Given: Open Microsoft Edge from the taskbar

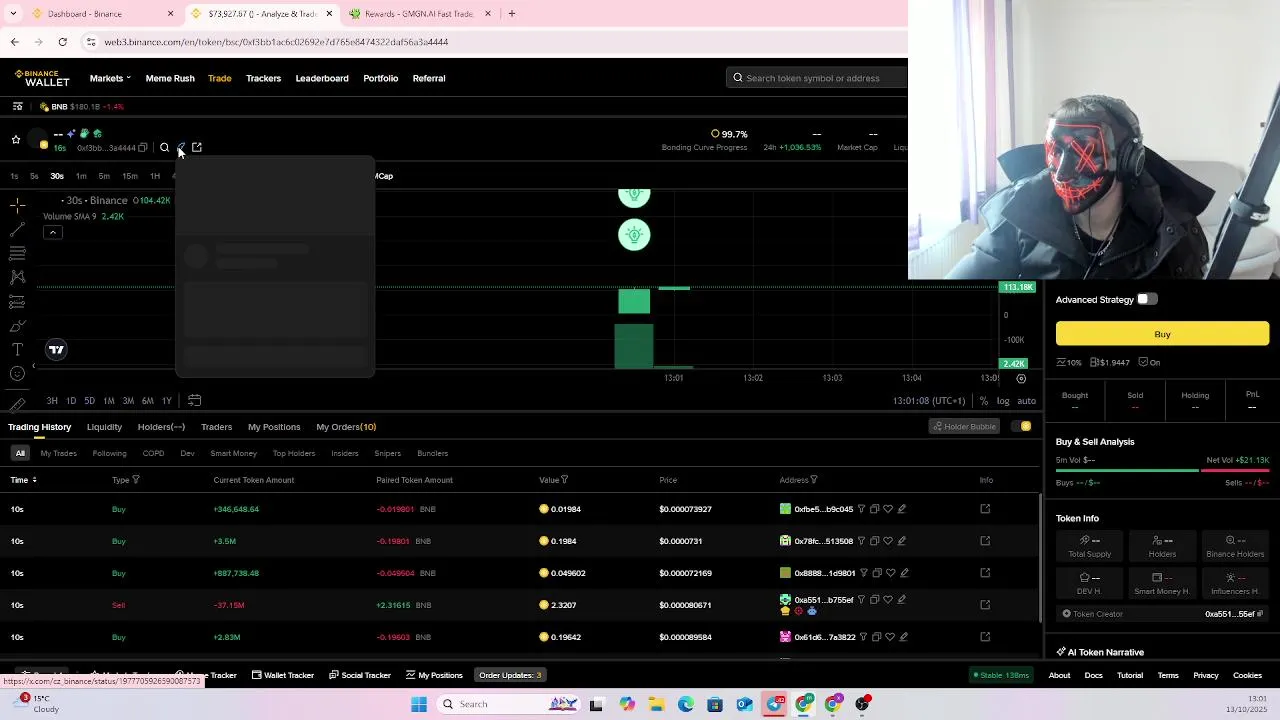Looking at the screenshot, I should [686, 704].
